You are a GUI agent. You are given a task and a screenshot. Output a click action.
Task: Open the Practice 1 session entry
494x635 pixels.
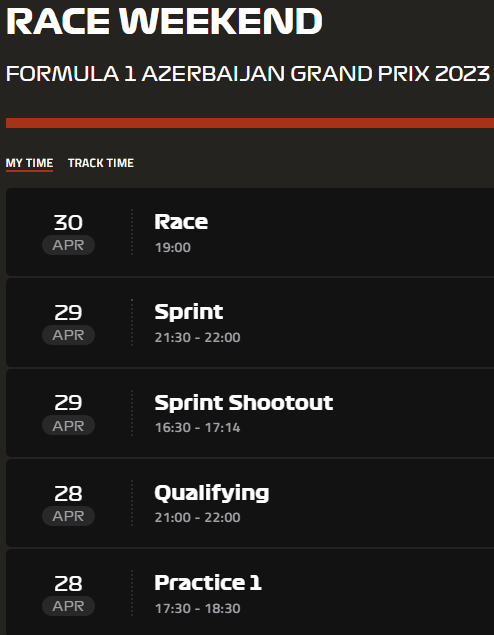coord(250,592)
